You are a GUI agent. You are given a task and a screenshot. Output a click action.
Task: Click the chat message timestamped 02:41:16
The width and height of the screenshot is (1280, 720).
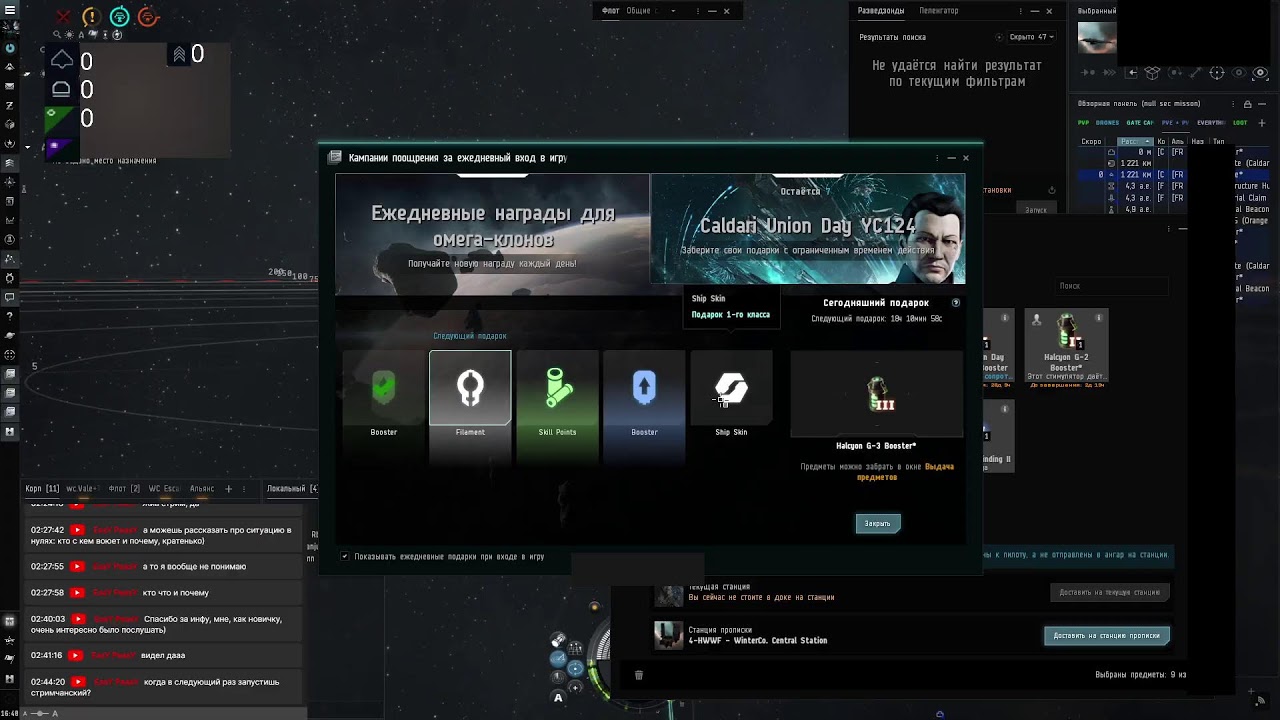(164, 655)
